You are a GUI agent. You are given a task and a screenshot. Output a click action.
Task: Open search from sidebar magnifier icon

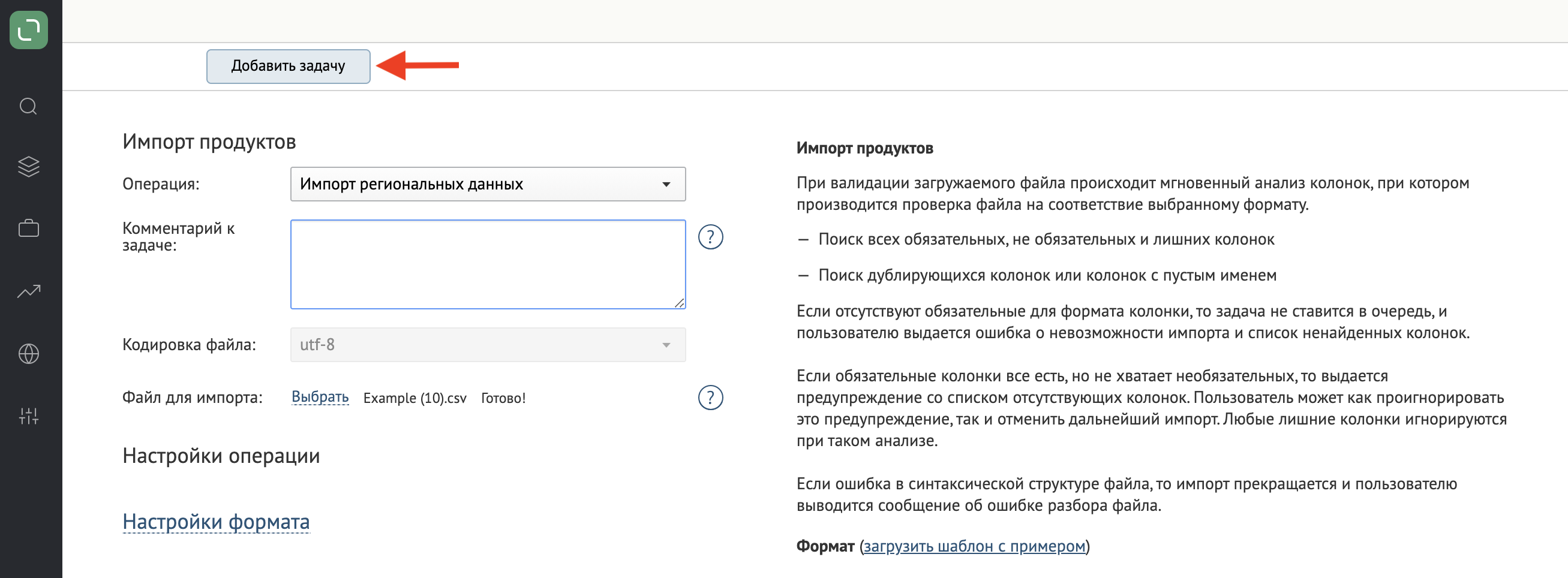29,107
